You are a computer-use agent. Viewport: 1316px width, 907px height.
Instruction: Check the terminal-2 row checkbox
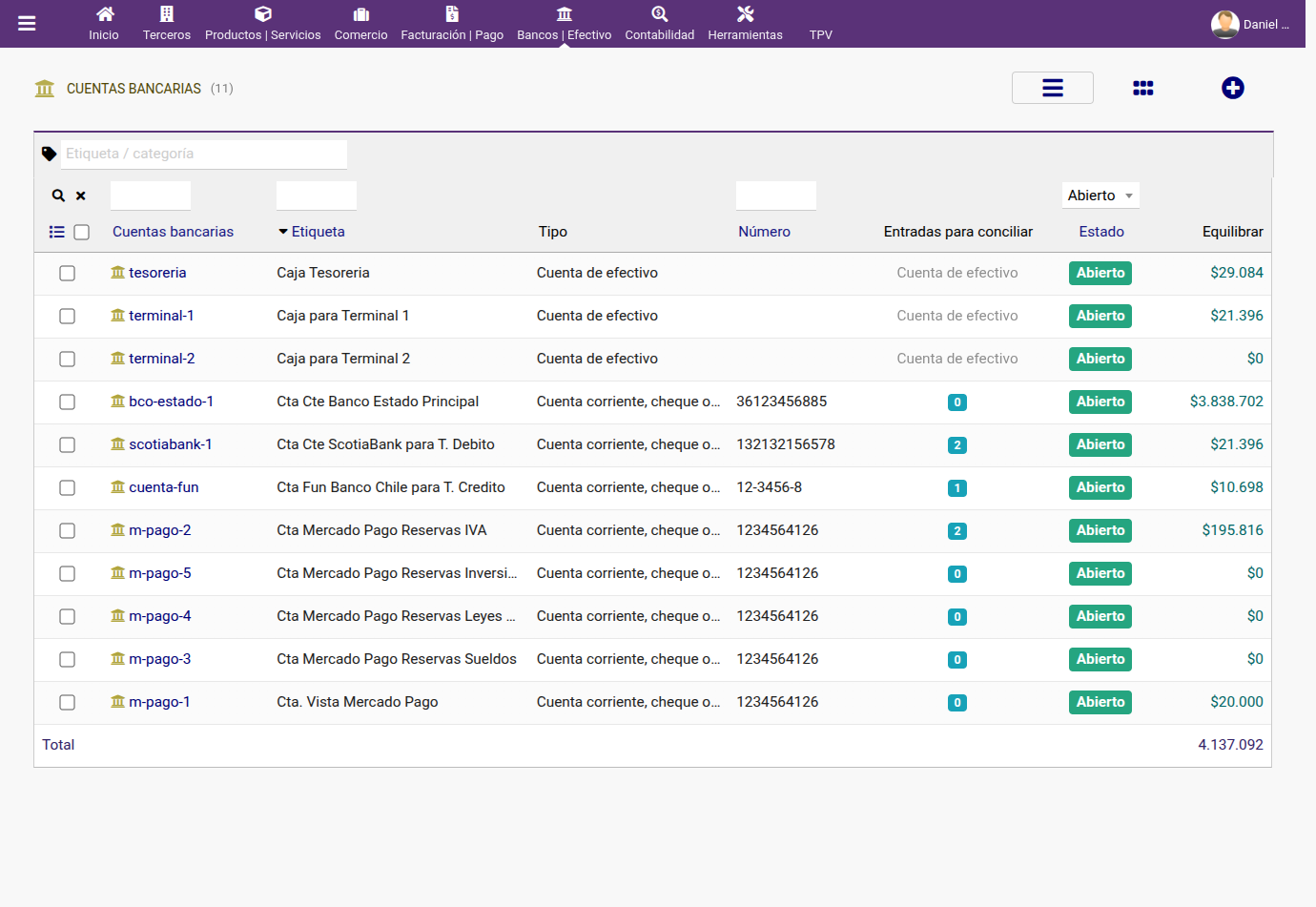coord(67,360)
